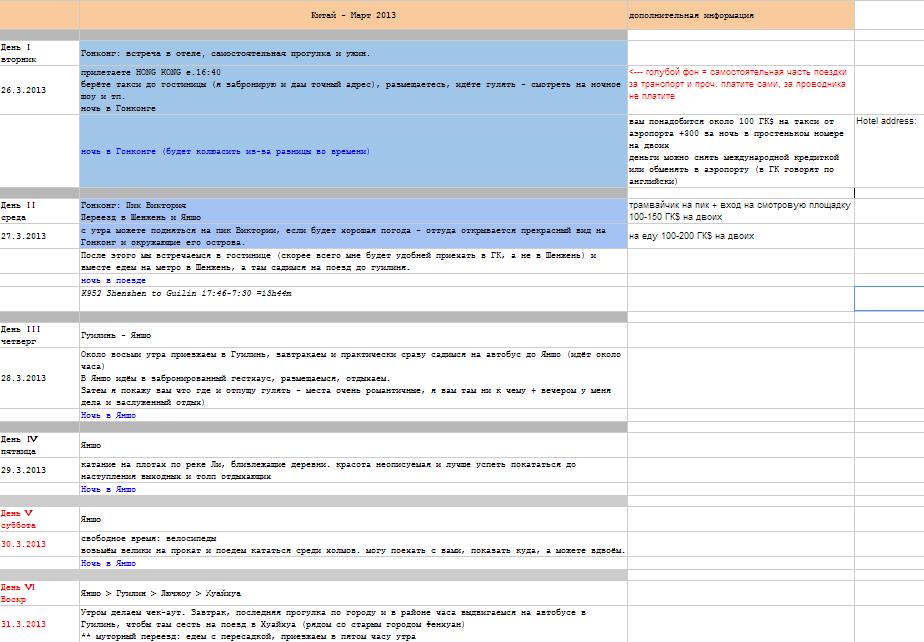The width and height of the screenshot is (924, 642).
Task: Select the 'День III четверг' cell
Action: point(39,334)
